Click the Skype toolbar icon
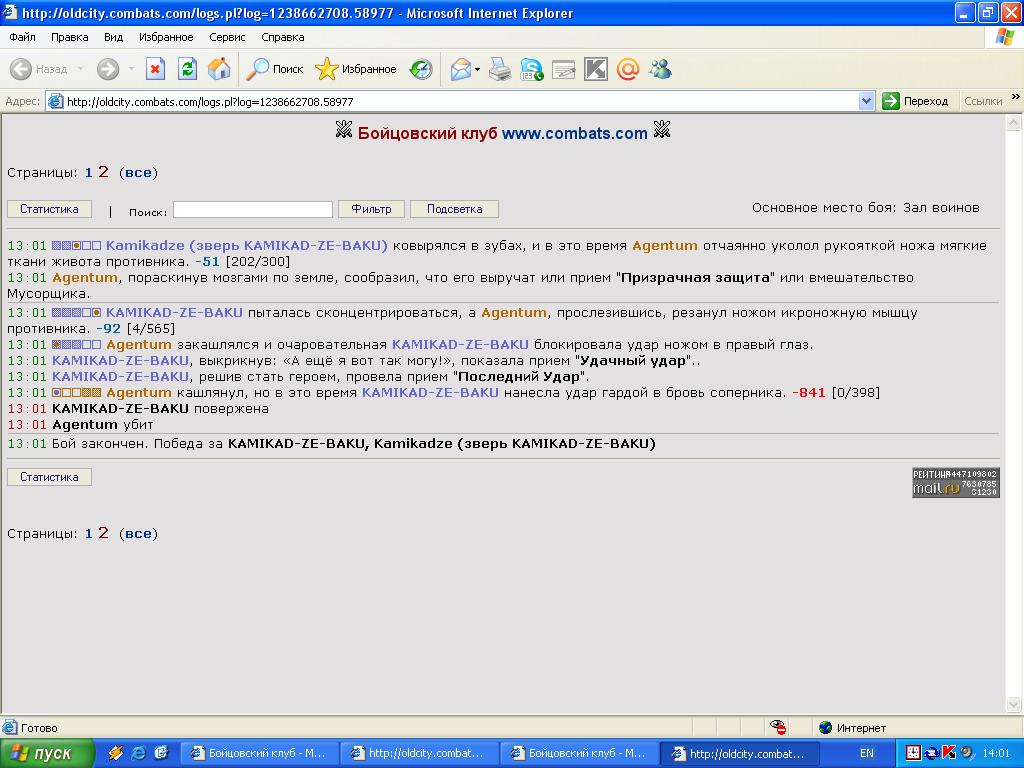The height and width of the screenshot is (768, 1024). 532,69
